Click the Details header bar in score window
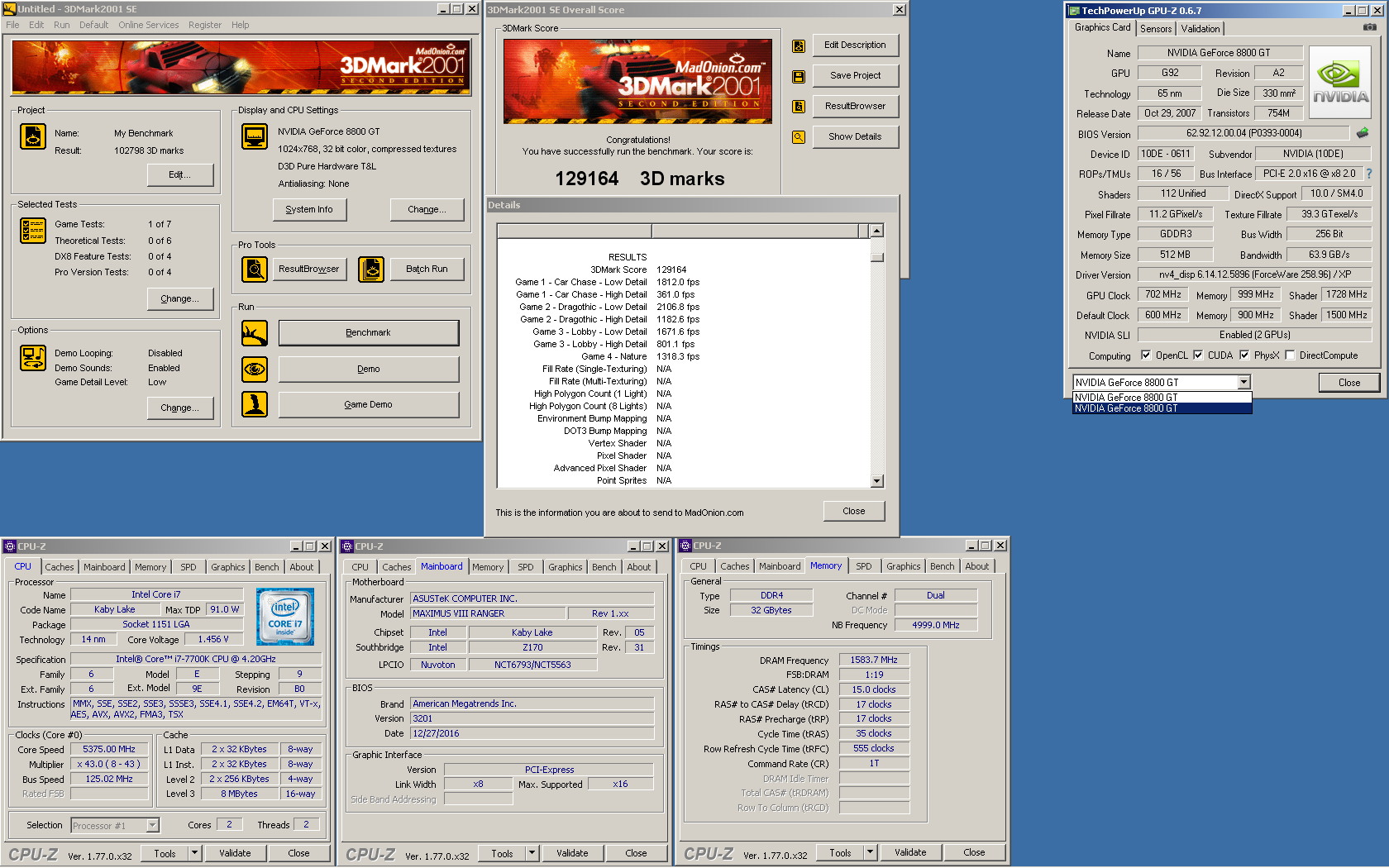The image size is (1389, 868). [x=692, y=205]
